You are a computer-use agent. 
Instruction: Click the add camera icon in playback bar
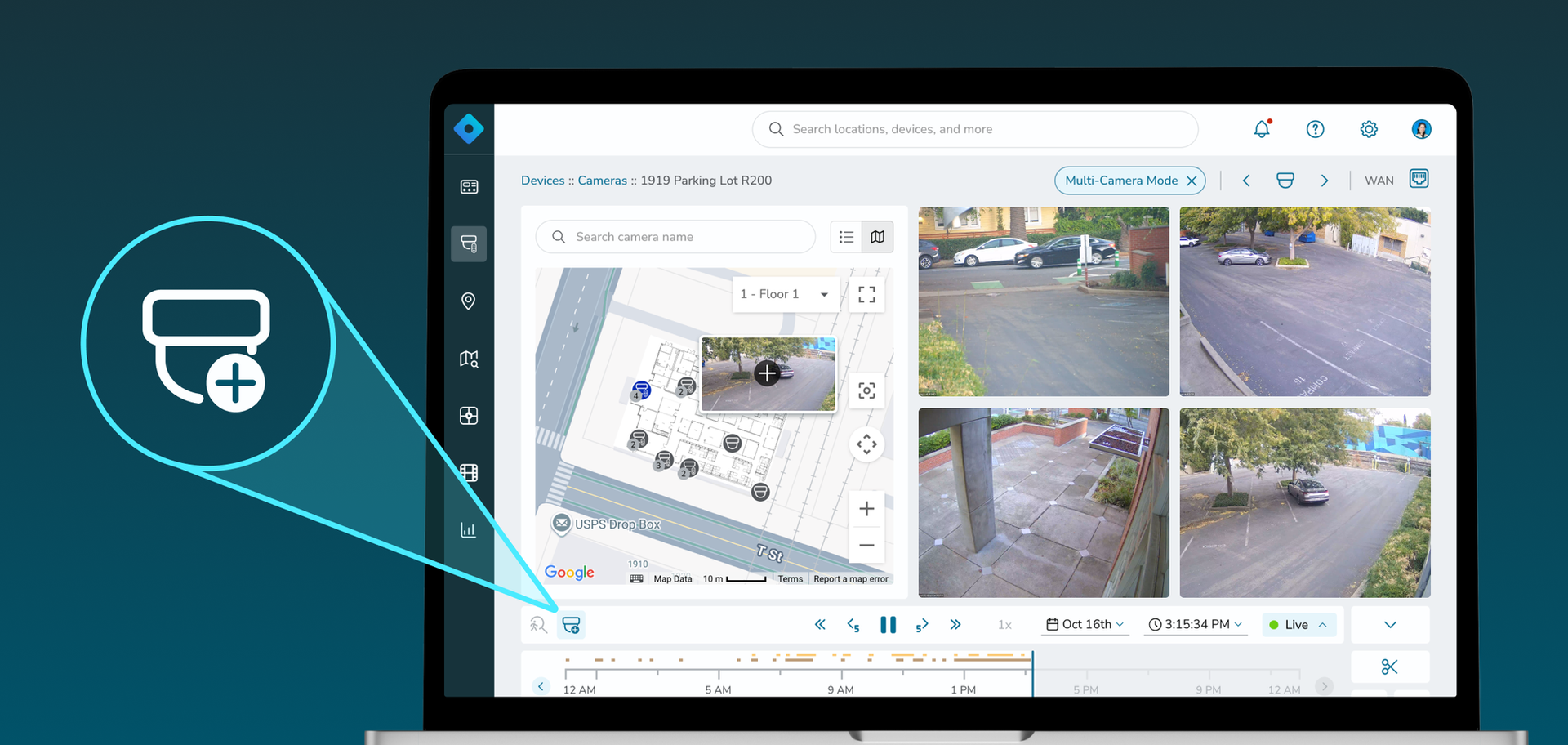pos(571,626)
